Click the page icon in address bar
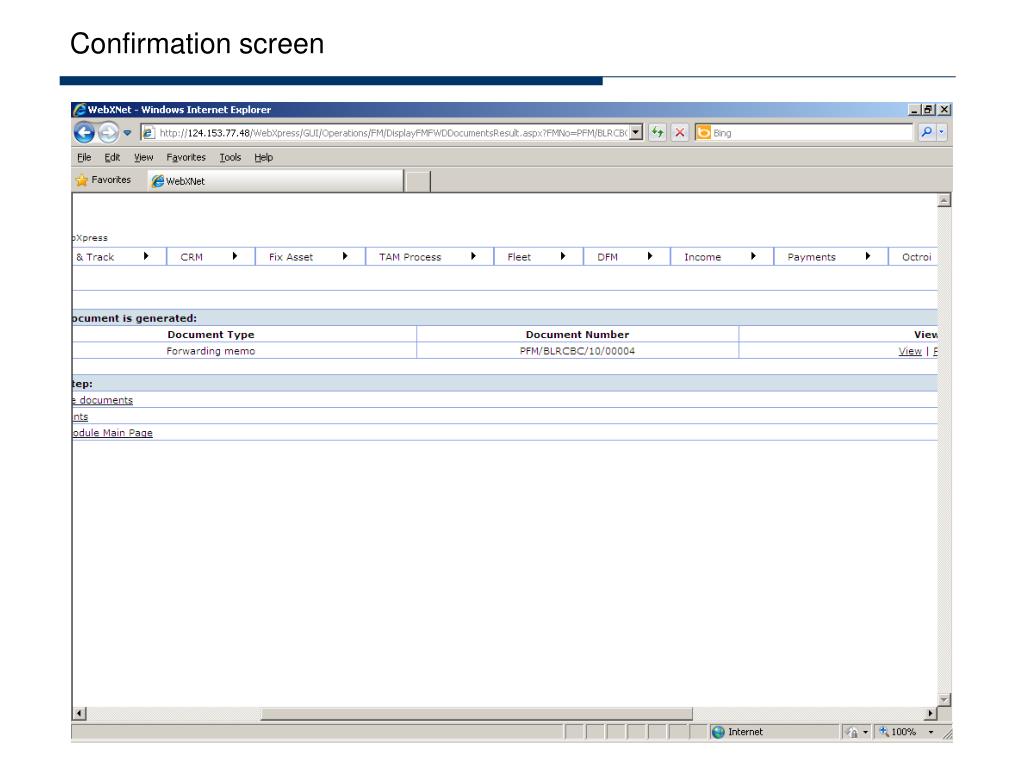This screenshot has height=768, width=1024. [148, 133]
